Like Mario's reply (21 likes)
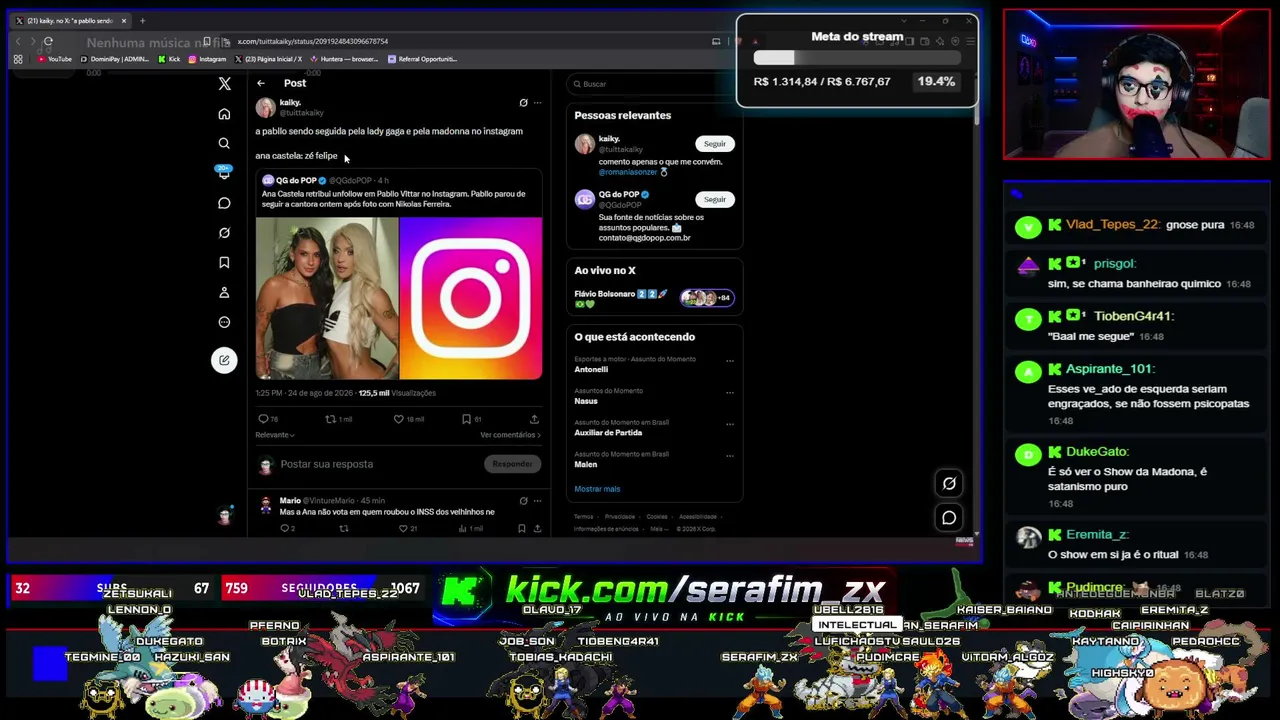 (408, 528)
